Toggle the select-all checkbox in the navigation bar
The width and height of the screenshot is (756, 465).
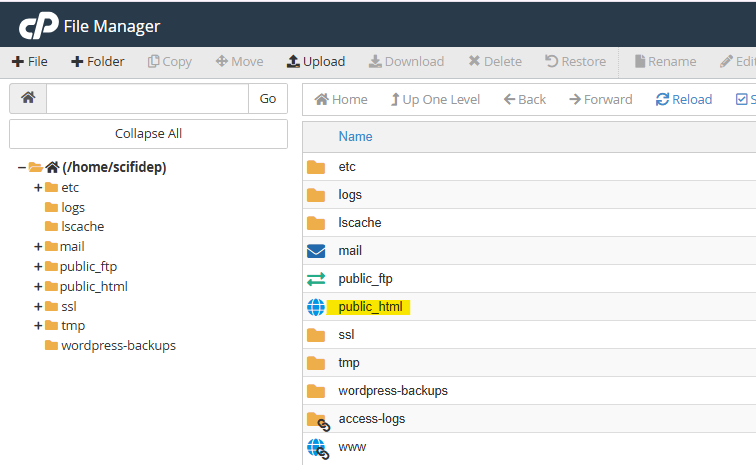(741, 99)
